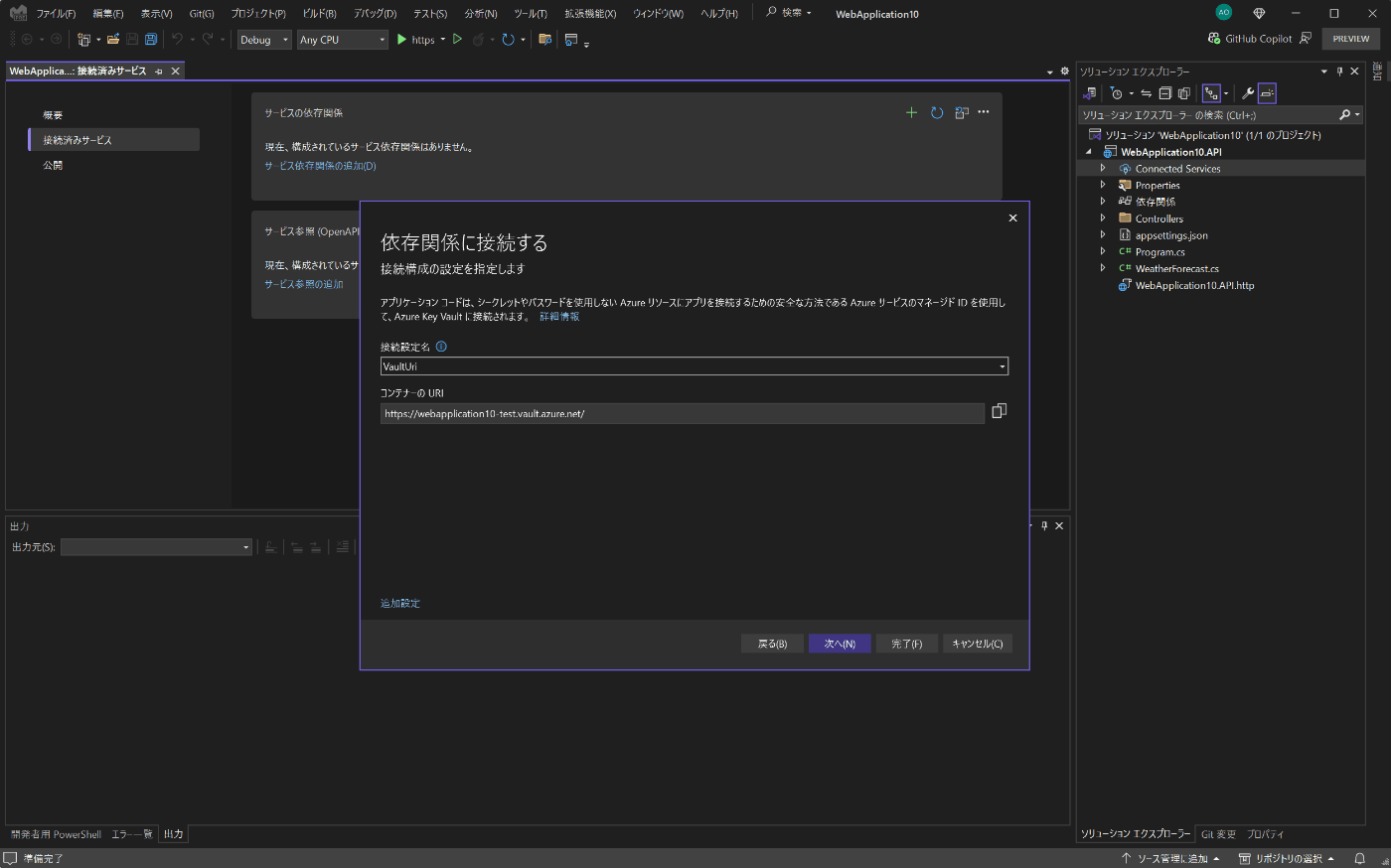This screenshot has width=1391, height=868.
Task: Collapse the WebApplication10.API project node
Action: pyautogui.click(x=1089, y=152)
